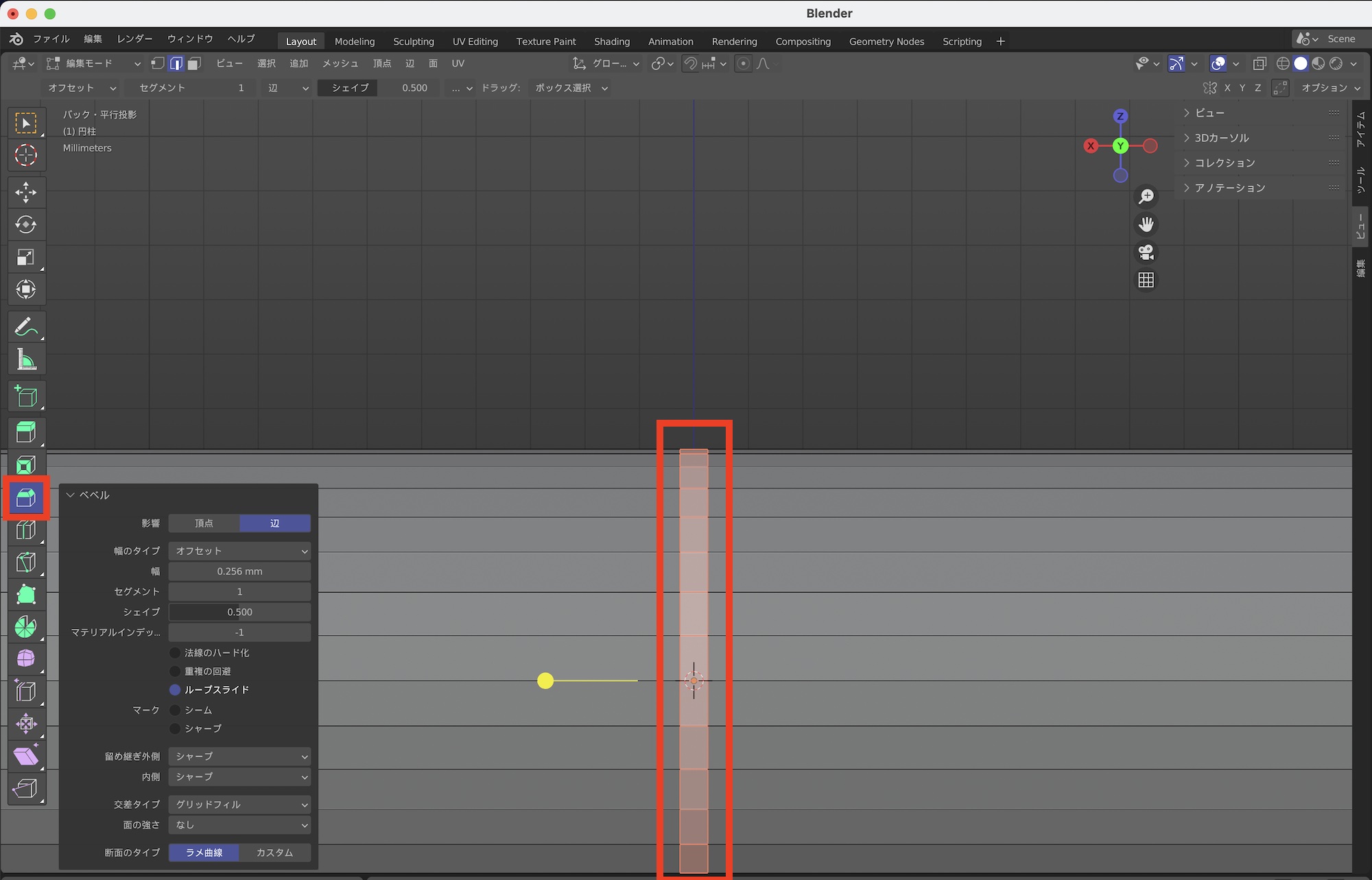Switch to face select mode icon

click(194, 64)
